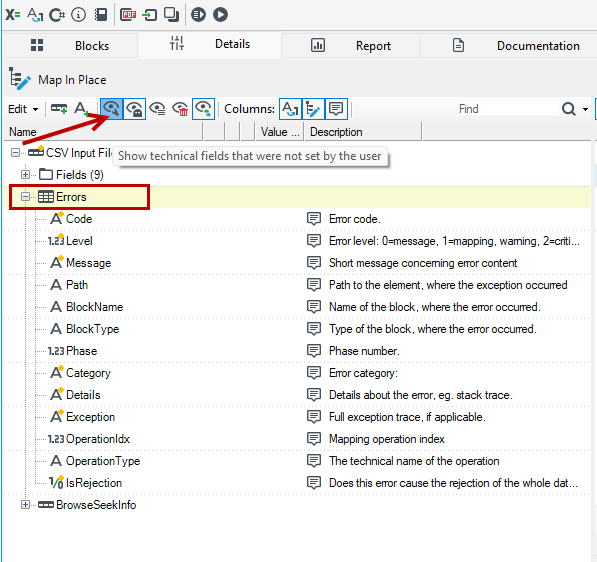Toggle the eye with blue arrows visibility button

click(x=204, y=109)
